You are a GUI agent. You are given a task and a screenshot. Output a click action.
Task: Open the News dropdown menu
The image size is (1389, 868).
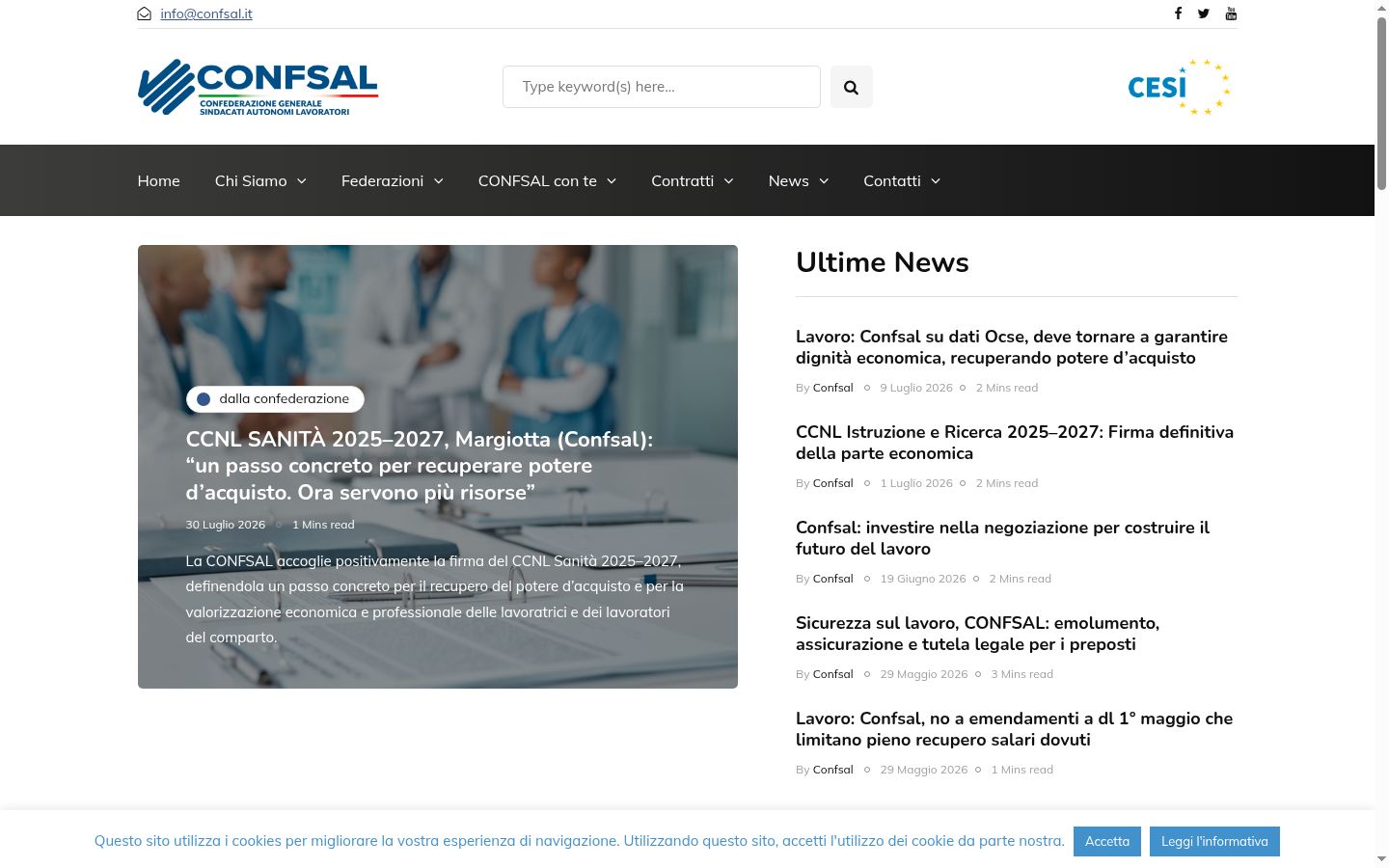point(799,180)
